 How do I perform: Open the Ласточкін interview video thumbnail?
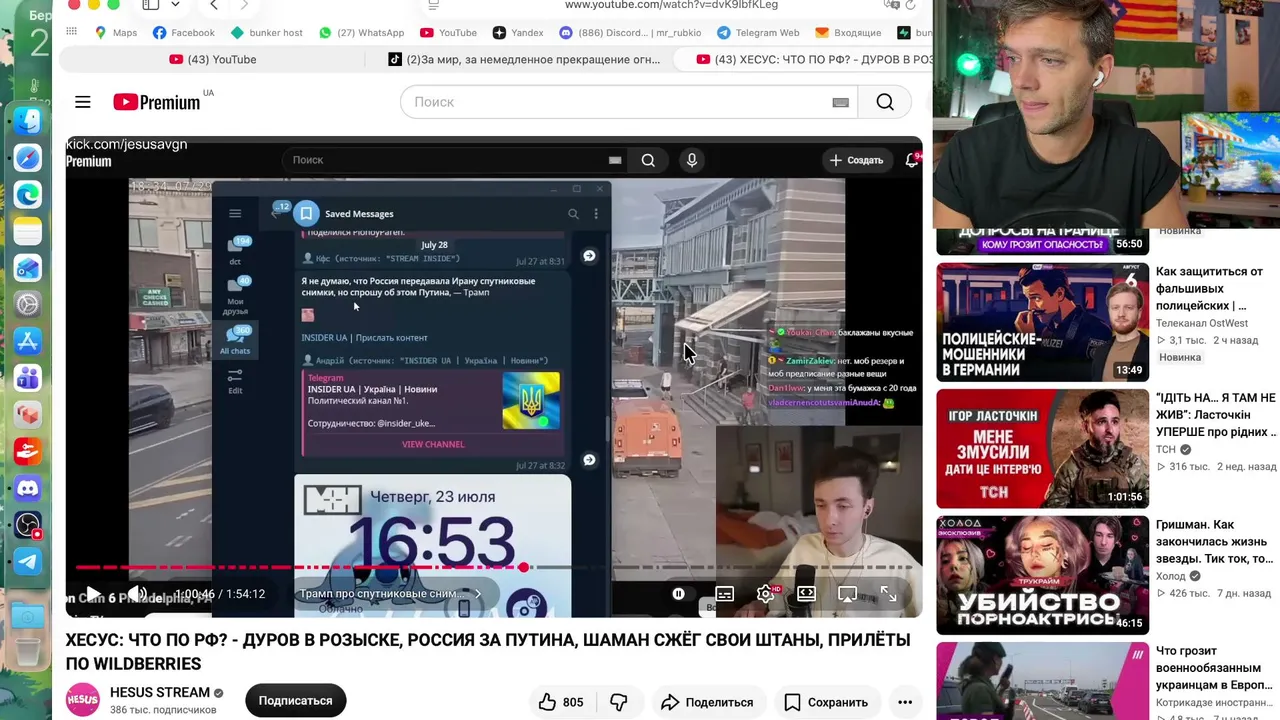coord(1042,448)
